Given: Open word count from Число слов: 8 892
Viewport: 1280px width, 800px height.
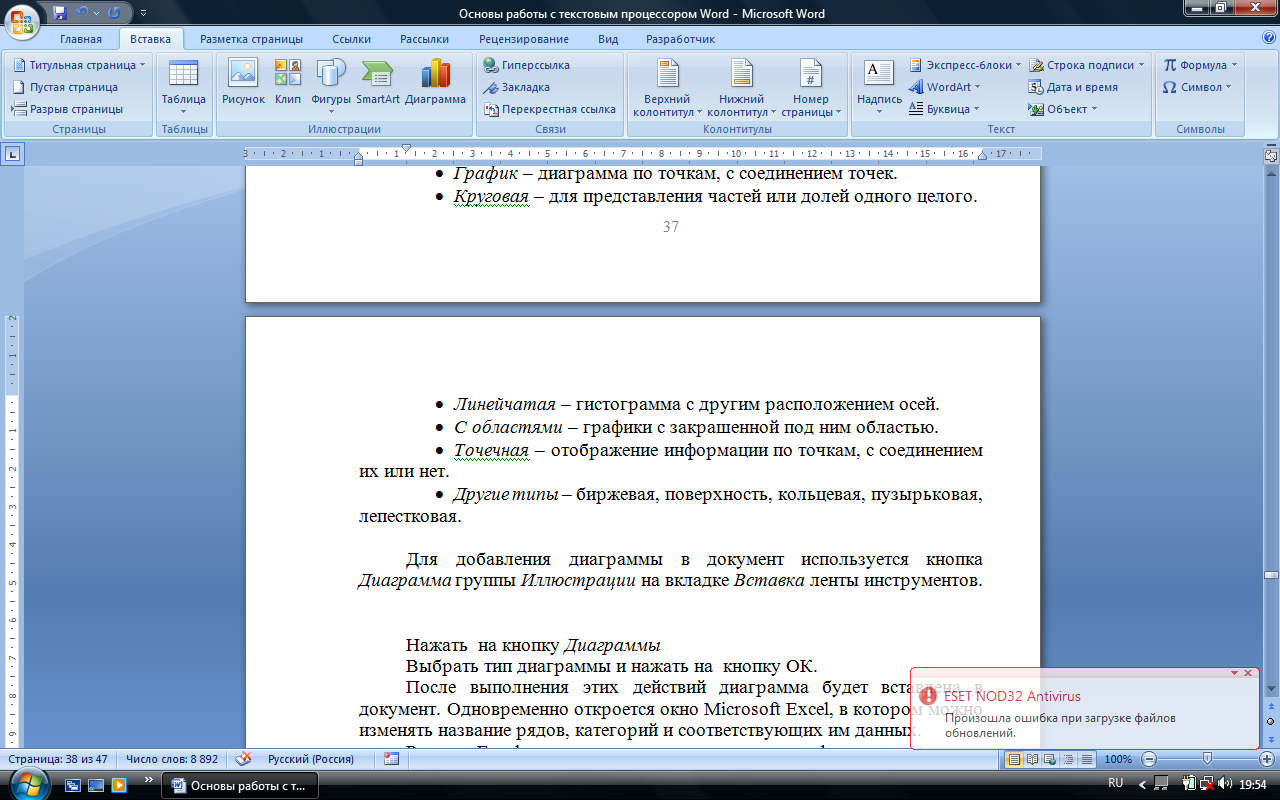Looking at the screenshot, I should click(172, 759).
